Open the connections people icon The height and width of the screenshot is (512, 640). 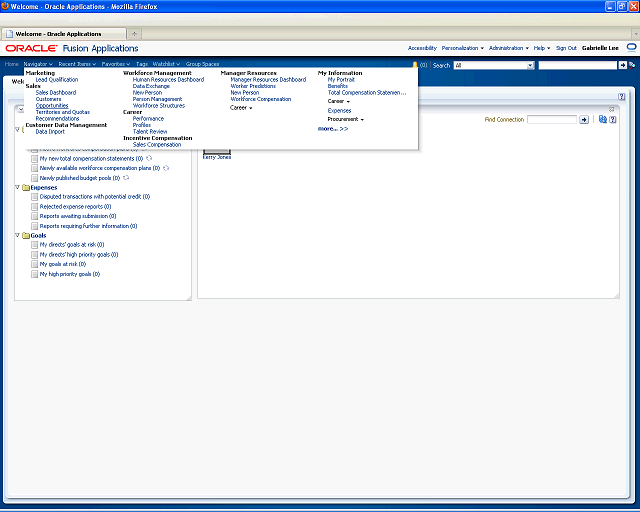coord(602,119)
